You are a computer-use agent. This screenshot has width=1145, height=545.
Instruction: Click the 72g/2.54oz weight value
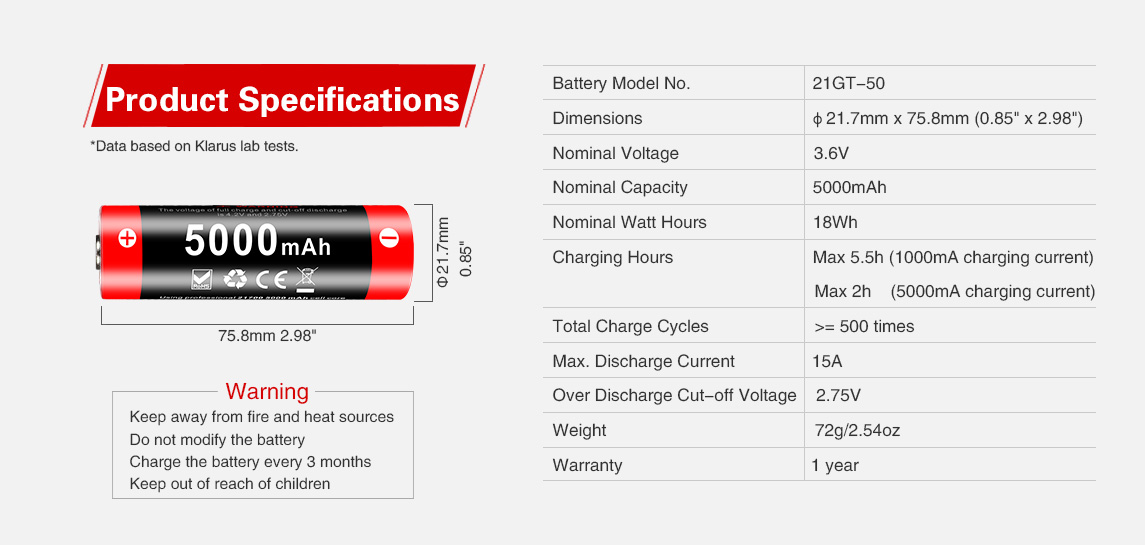pos(858,431)
